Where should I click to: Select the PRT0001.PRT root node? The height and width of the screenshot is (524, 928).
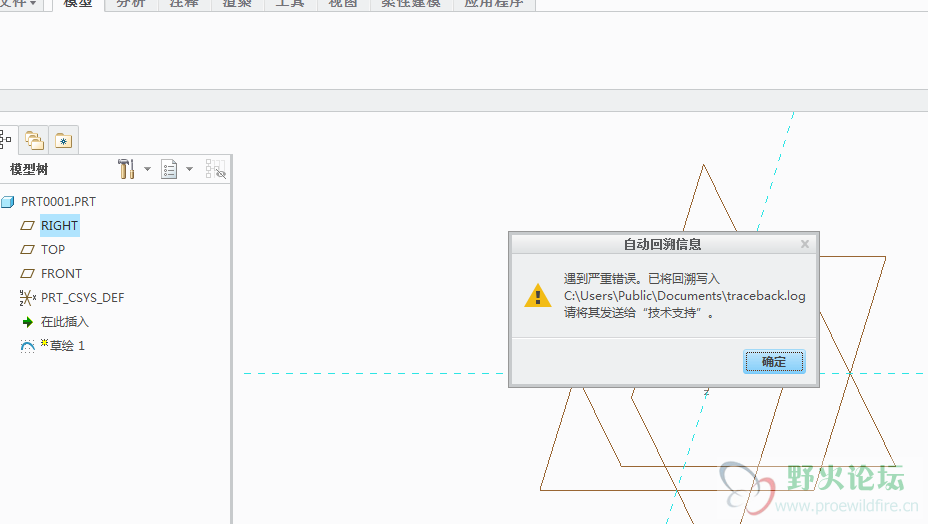click(x=58, y=202)
